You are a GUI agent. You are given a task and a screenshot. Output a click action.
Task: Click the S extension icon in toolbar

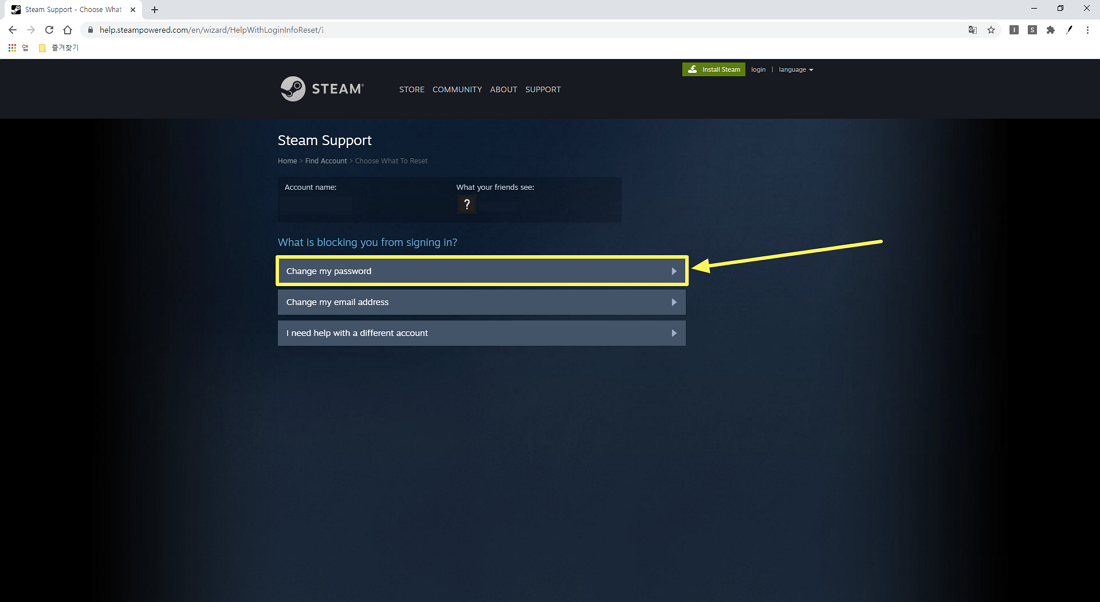point(1032,29)
